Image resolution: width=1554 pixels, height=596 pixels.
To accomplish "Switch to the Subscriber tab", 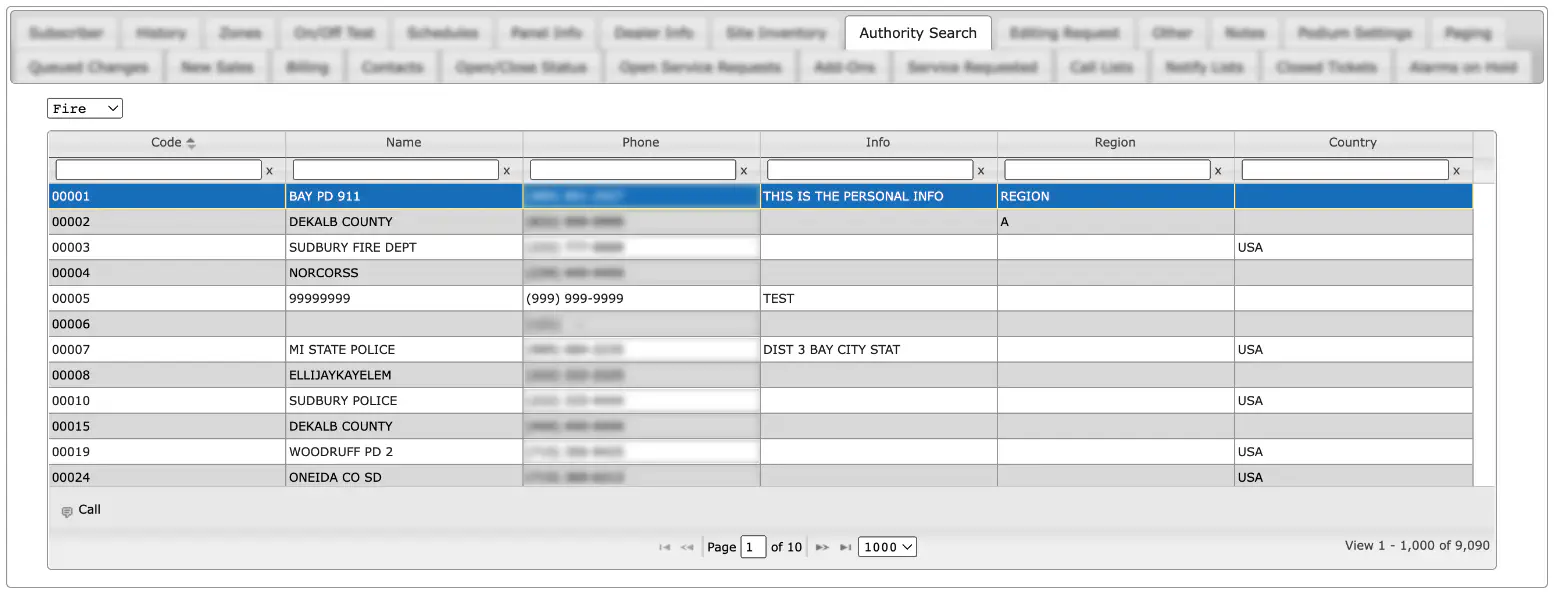I will (x=66, y=33).
